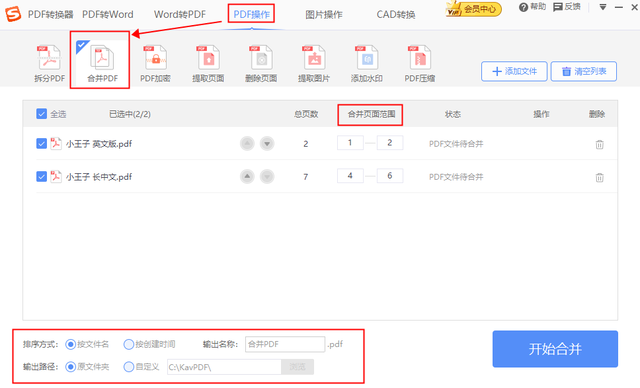The height and width of the screenshot is (388, 640).
Task: Open the 添加水印 watermark tool
Action: pyautogui.click(x=367, y=64)
